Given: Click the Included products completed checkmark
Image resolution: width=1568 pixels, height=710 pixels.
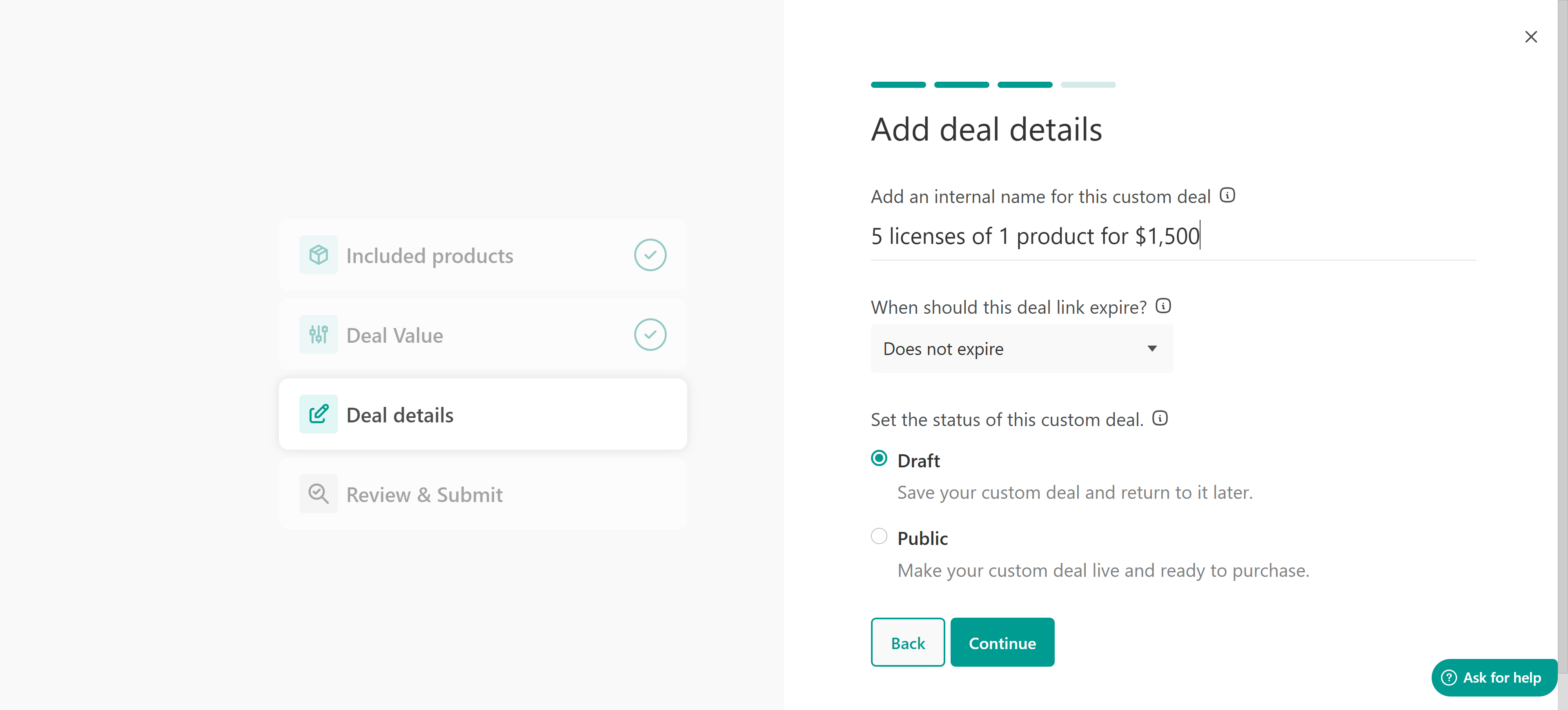Looking at the screenshot, I should [650, 255].
